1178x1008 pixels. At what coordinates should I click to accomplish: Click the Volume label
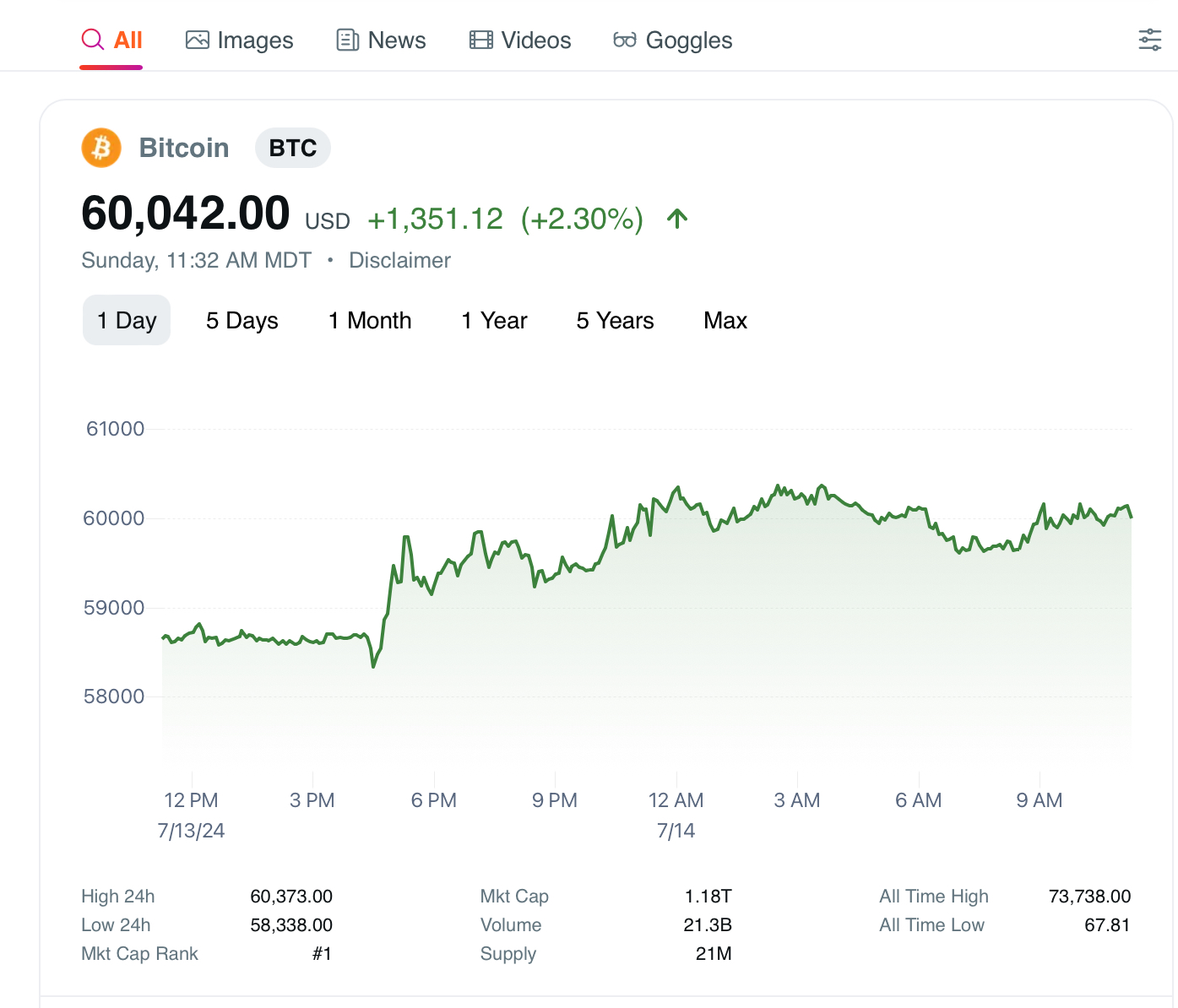tap(511, 924)
